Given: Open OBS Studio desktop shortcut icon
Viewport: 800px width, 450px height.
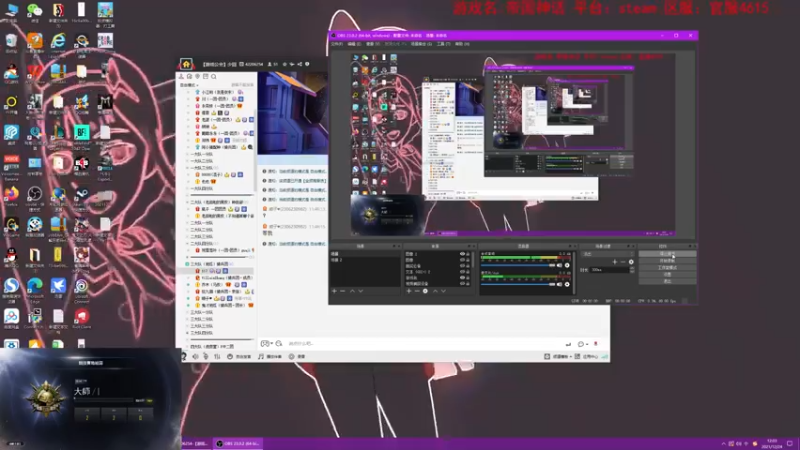Looking at the screenshot, I should pyautogui.click(x=35, y=196).
